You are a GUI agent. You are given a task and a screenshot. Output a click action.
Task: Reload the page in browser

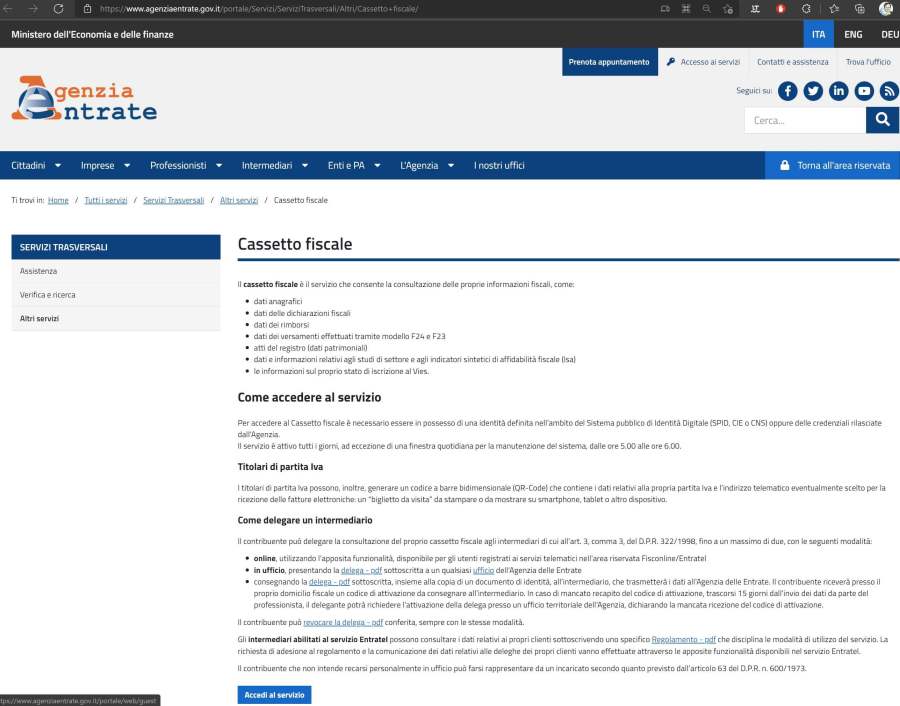[x=58, y=8]
